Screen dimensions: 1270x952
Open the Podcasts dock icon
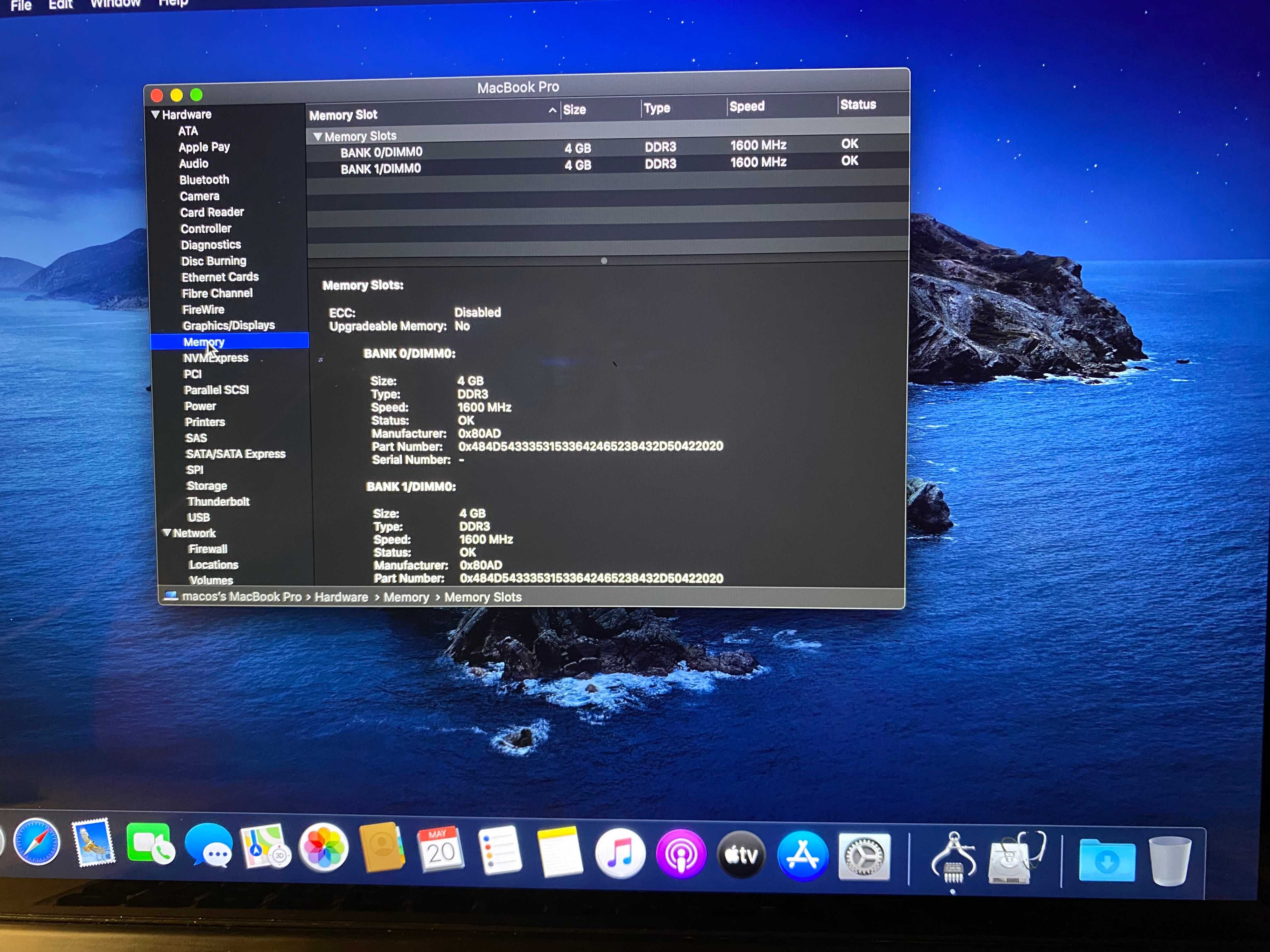point(681,854)
